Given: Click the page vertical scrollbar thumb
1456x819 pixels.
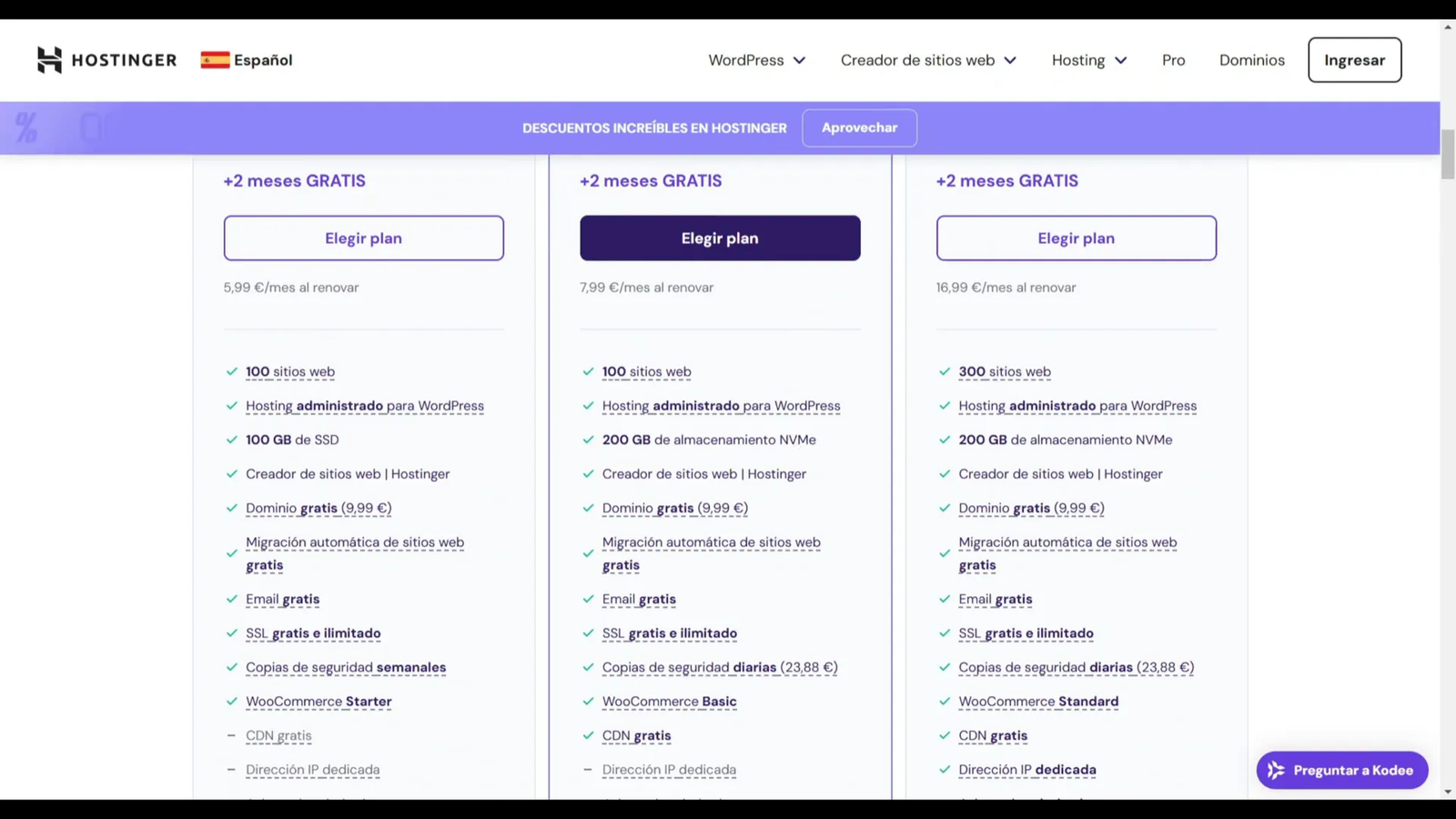Looking at the screenshot, I should (x=1448, y=155).
